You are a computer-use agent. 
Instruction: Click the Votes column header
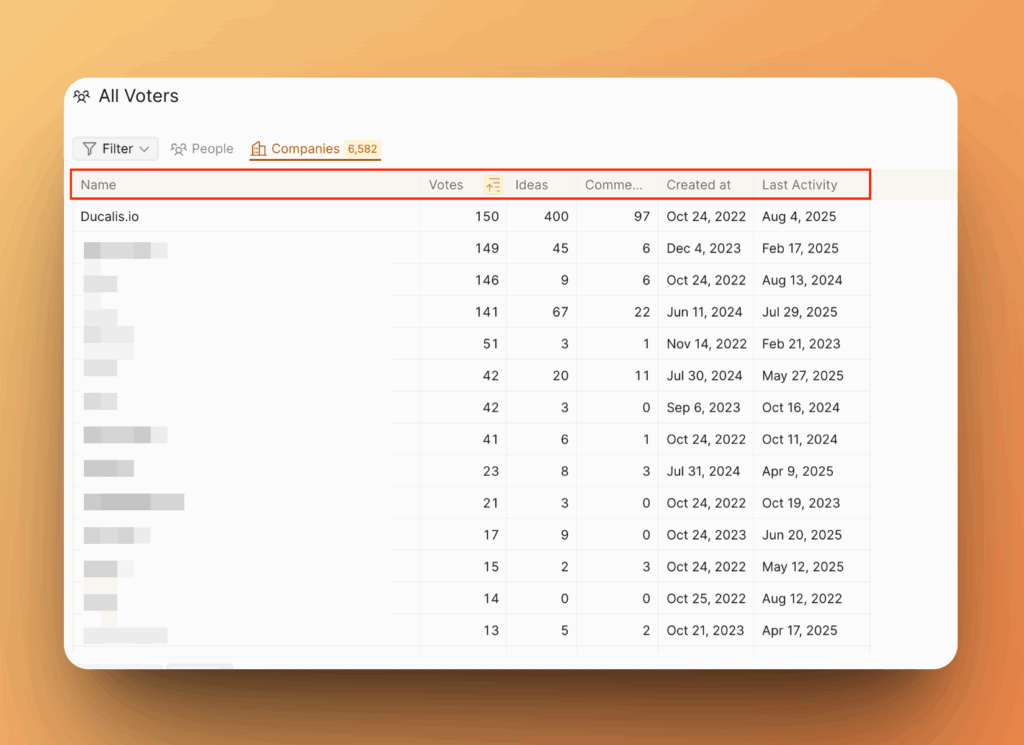[x=446, y=185]
